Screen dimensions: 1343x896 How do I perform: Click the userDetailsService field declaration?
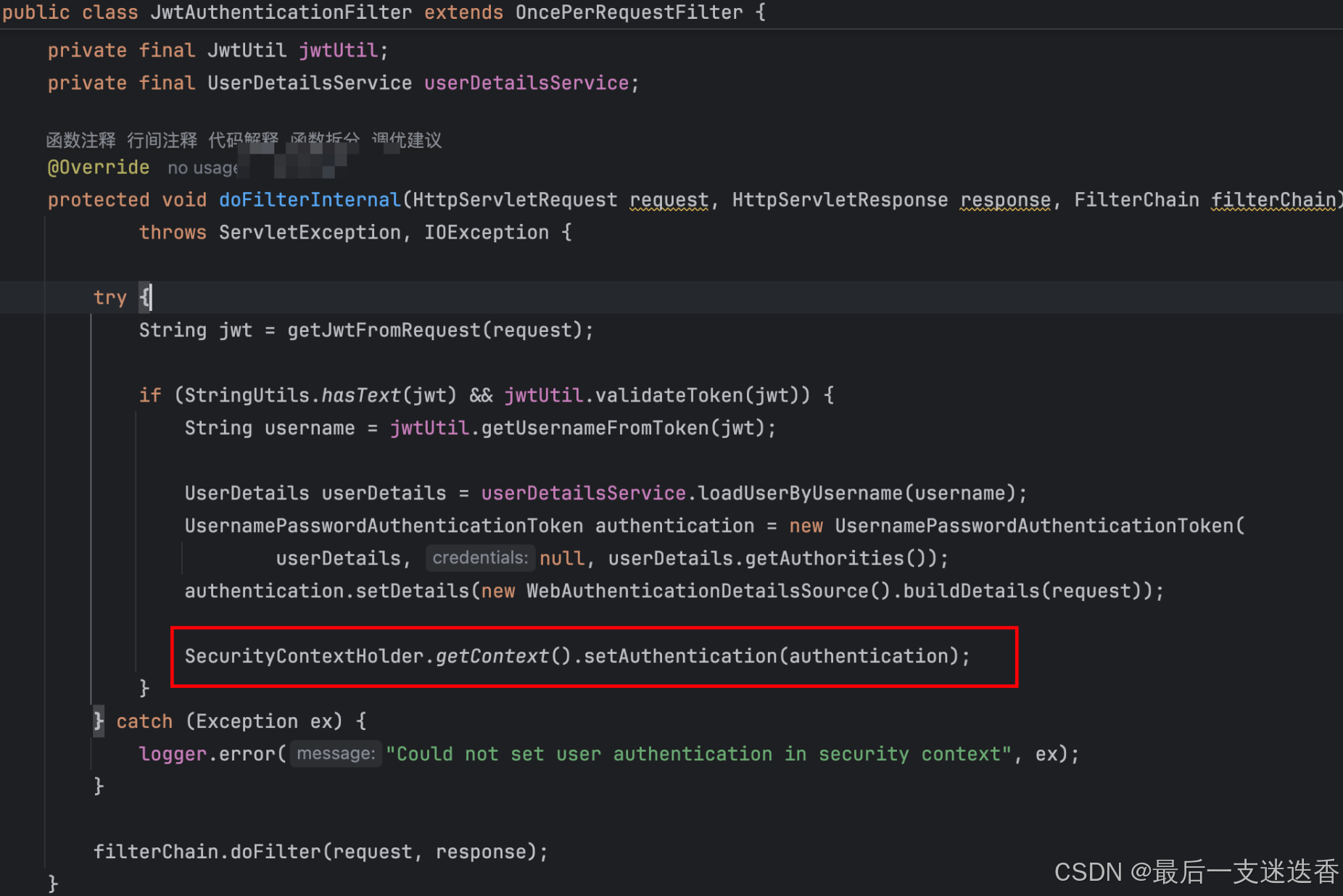[526, 83]
